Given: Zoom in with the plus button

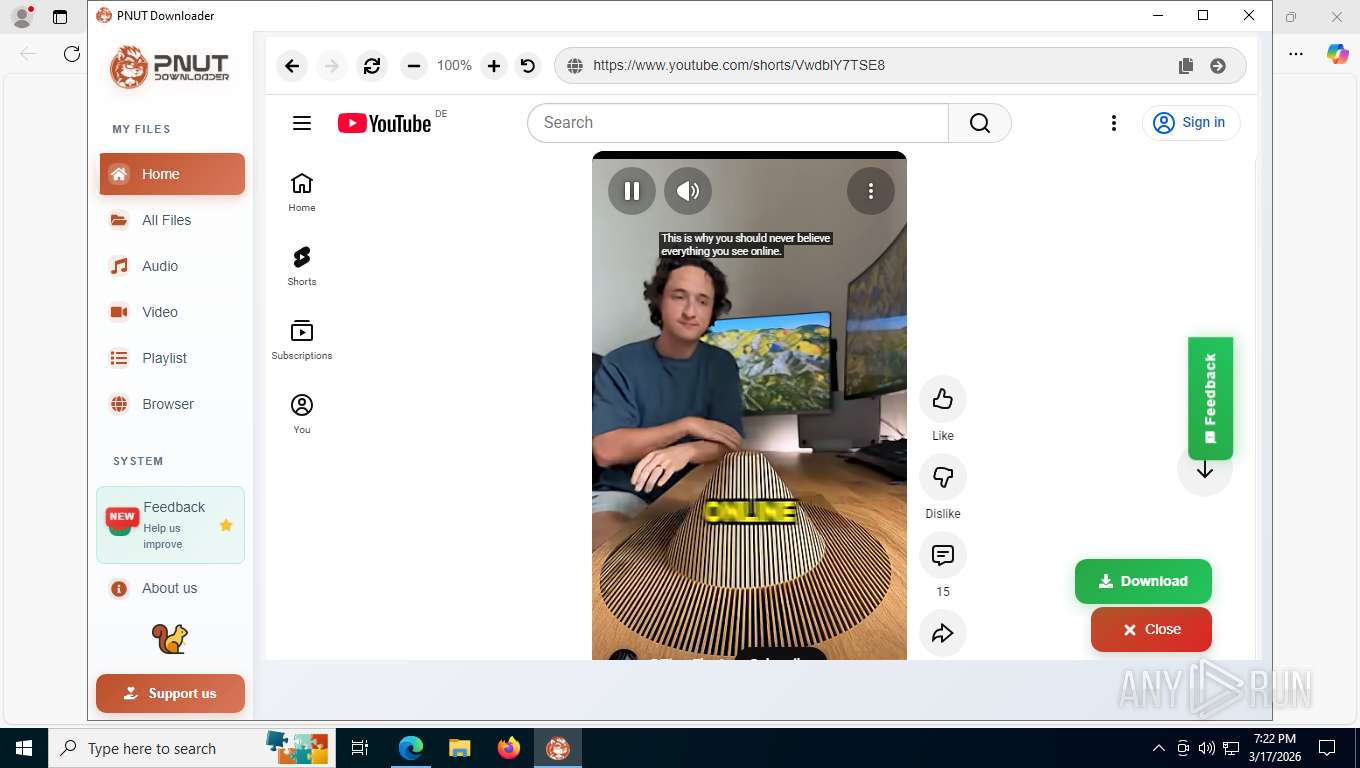Looking at the screenshot, I should [494, 66].
